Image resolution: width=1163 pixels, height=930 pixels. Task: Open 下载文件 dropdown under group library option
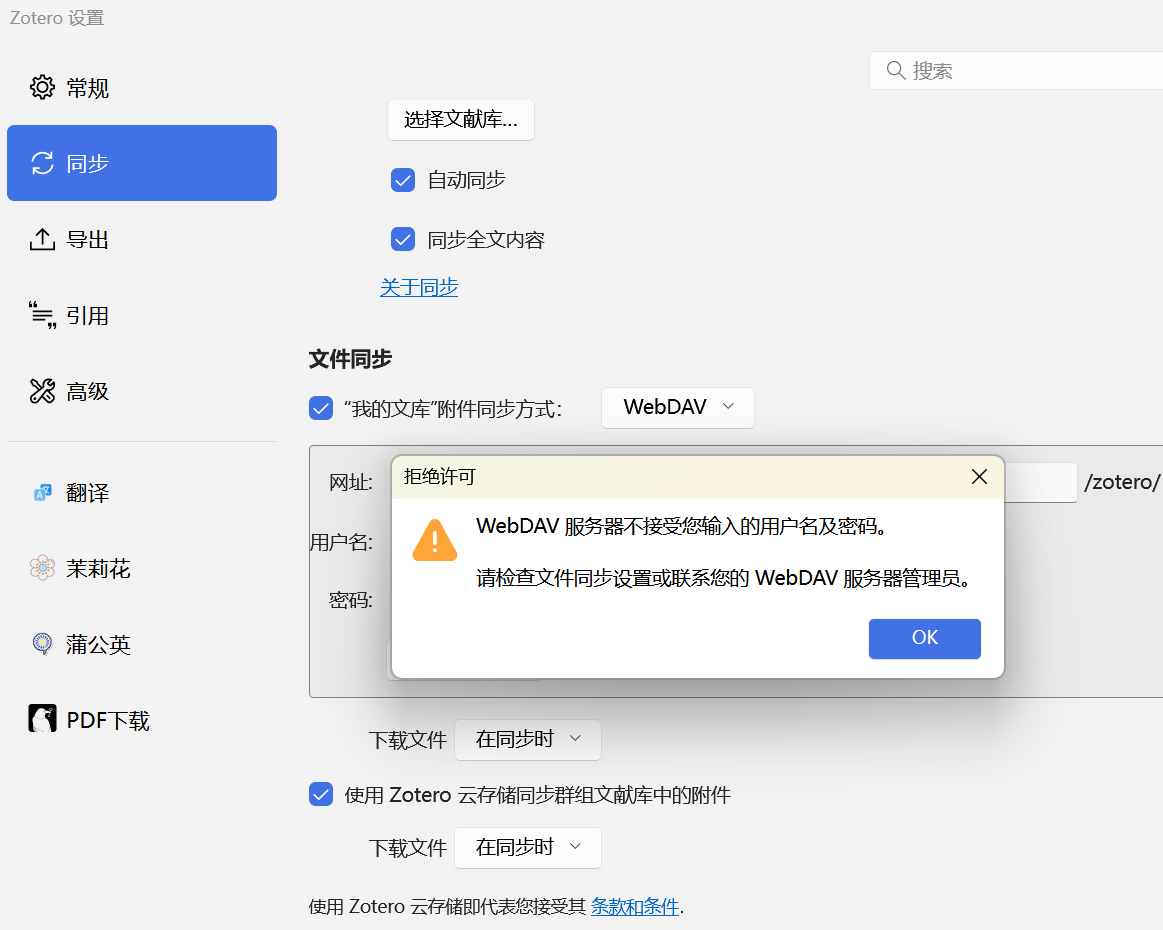point(527,847)
